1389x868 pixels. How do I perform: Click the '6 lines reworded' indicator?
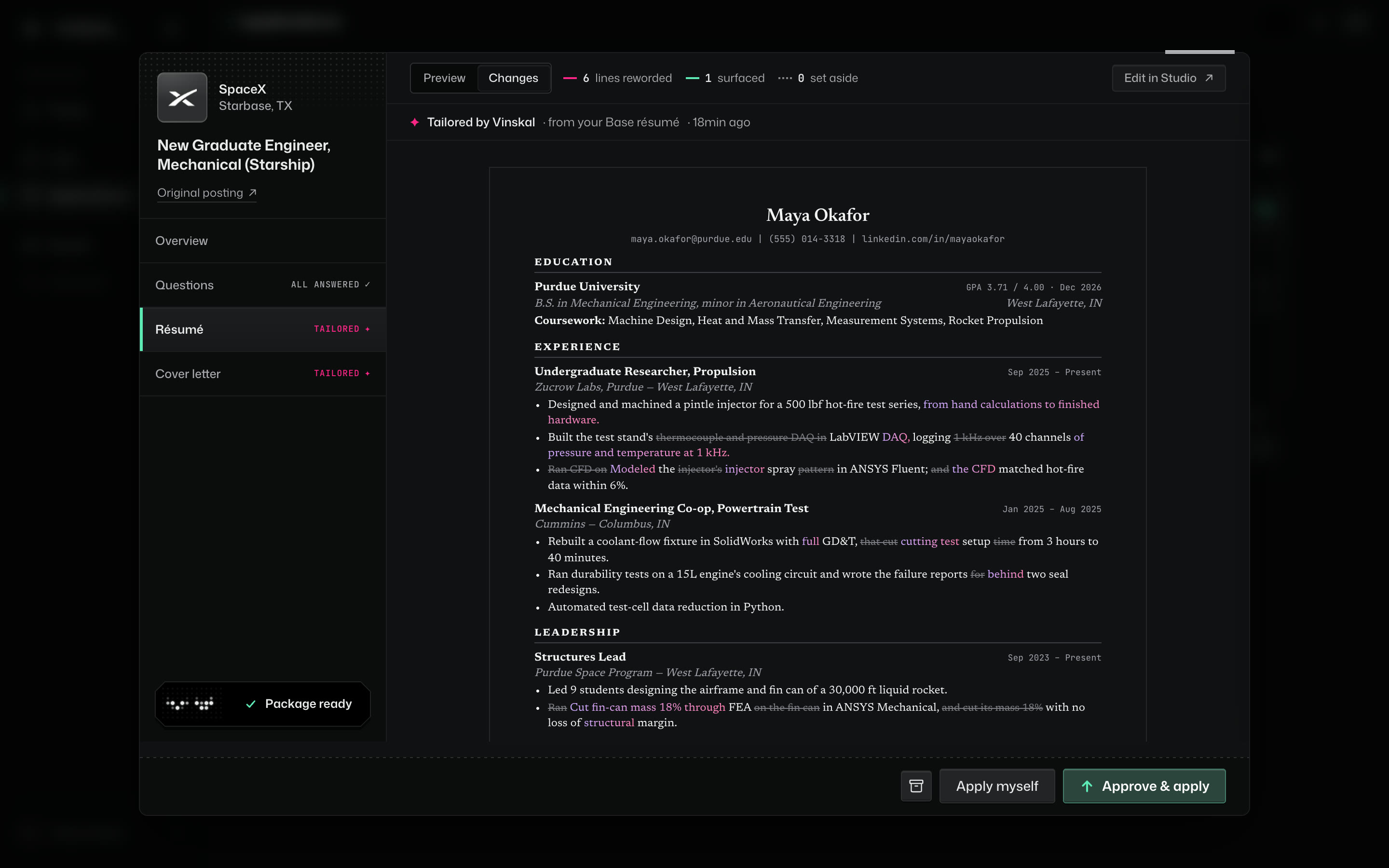pyautogui.click(x=618, y=78)
